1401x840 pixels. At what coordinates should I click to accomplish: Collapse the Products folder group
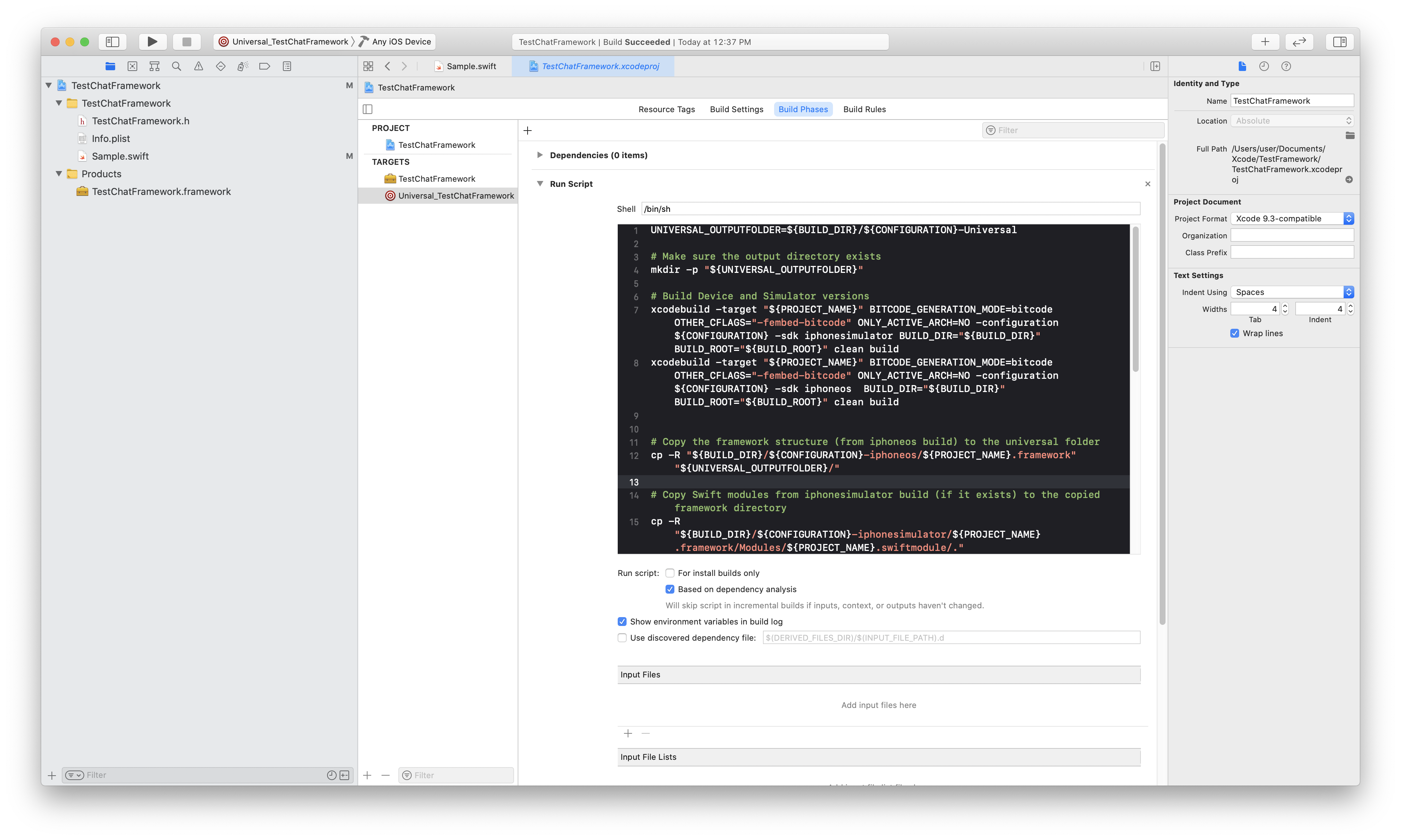click(59, 174)
